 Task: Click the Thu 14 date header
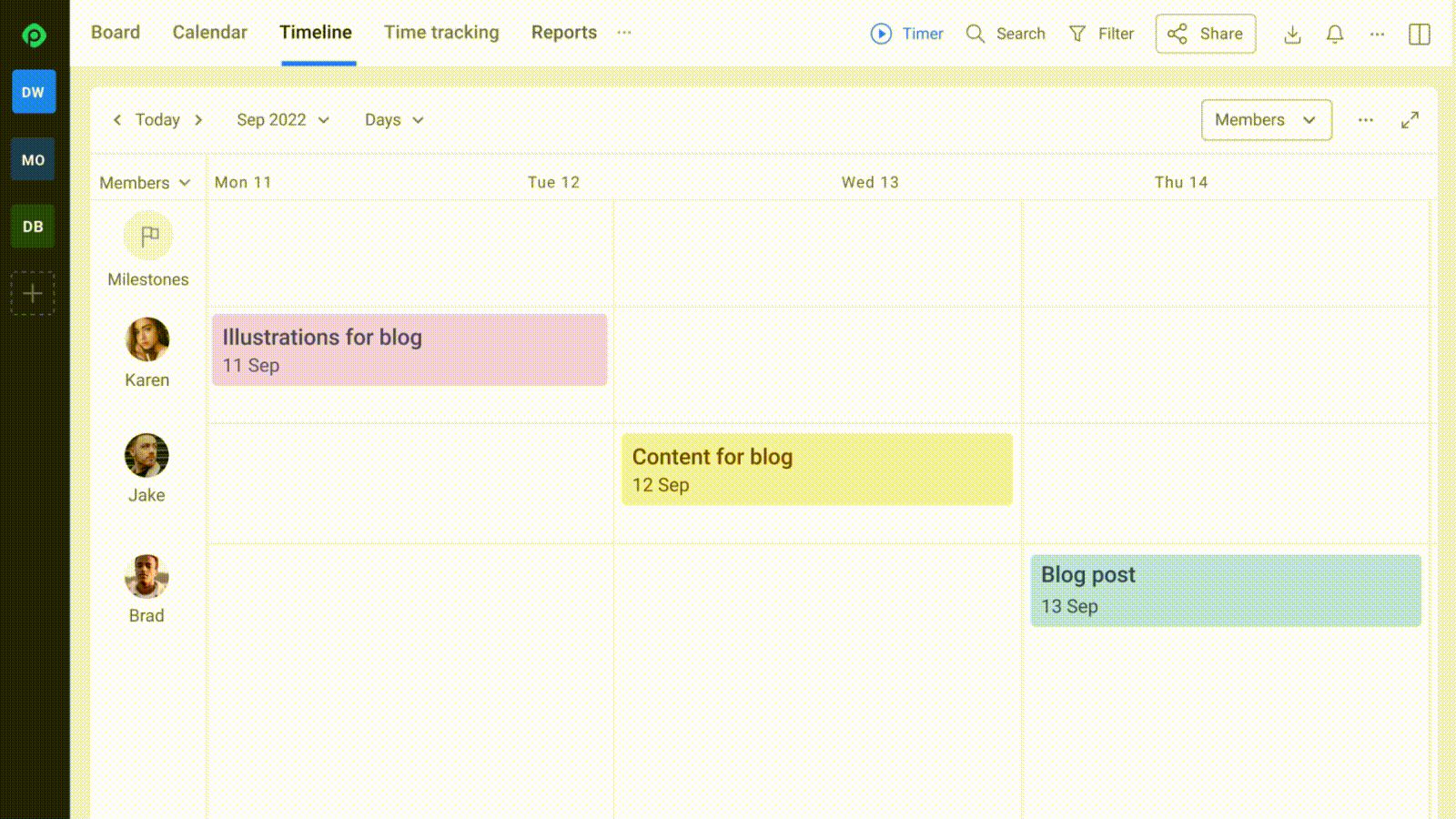click(x=1181, y=183)
